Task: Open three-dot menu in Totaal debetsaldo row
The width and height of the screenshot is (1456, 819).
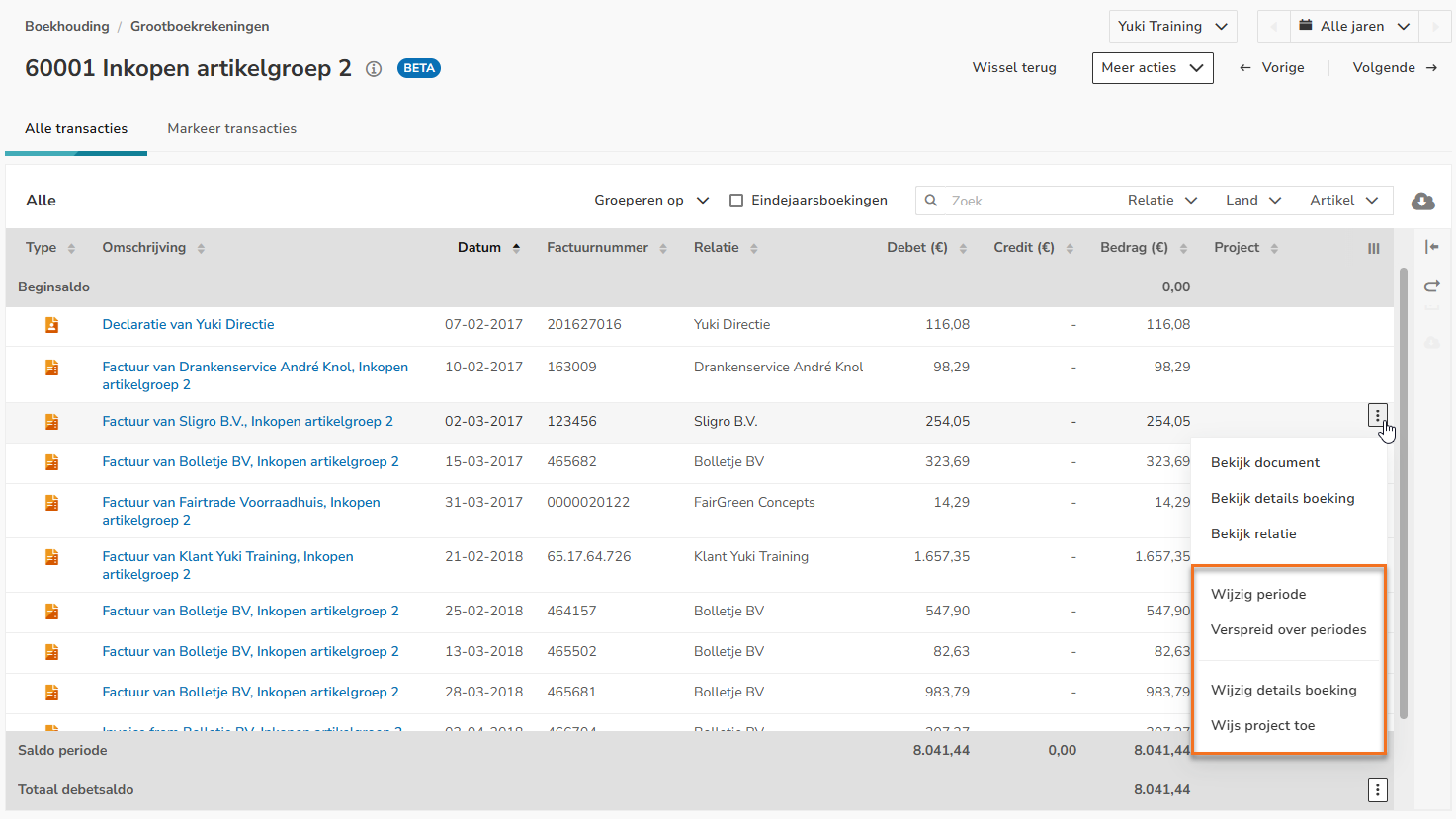Action: (1377, 790)
